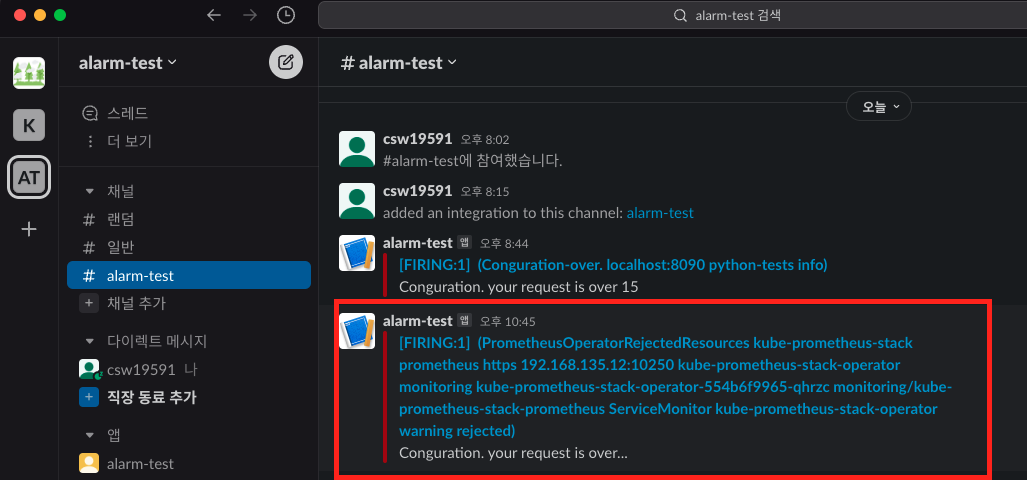Open 스레드 threads view

[128, 113]
